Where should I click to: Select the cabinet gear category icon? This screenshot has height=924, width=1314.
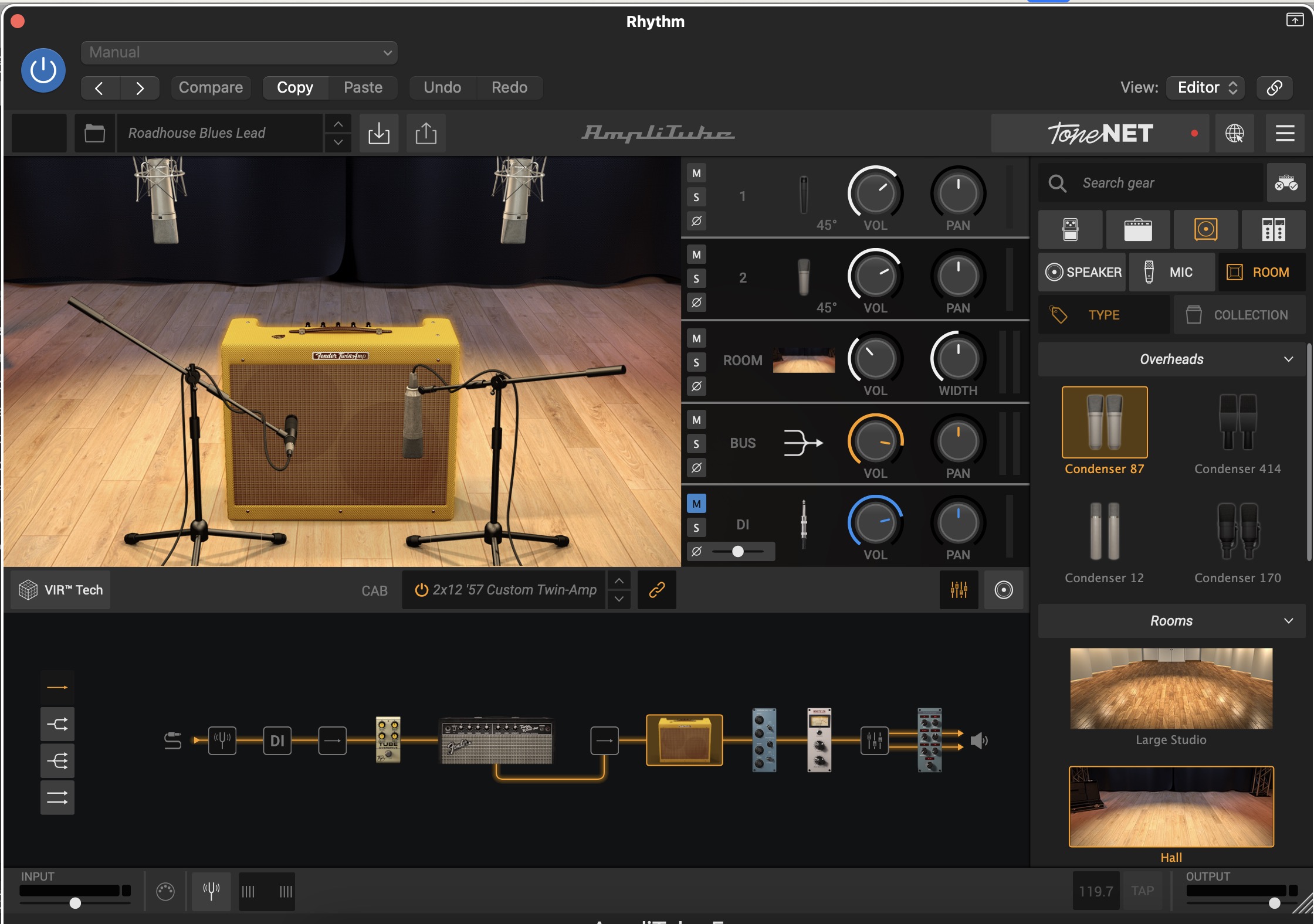coord(1206,230)
